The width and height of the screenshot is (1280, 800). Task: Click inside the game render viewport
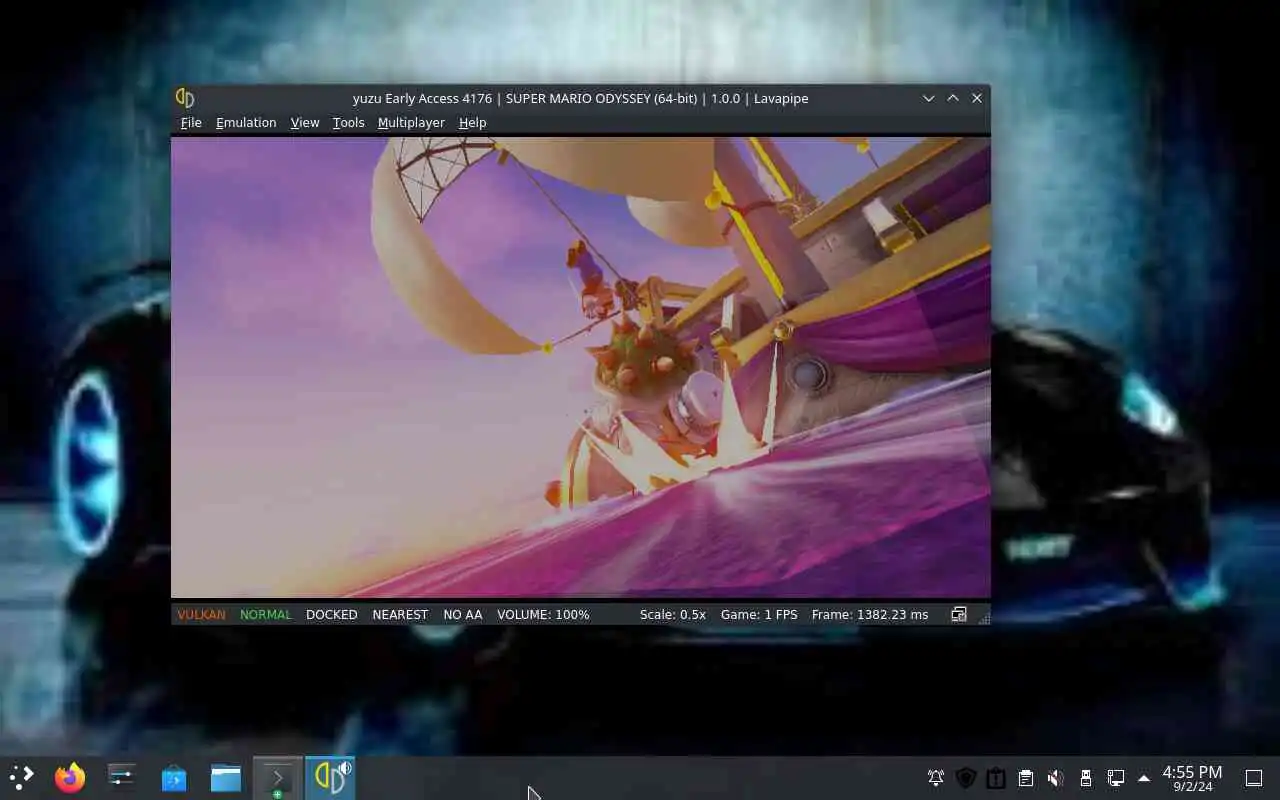click(580, 367)
